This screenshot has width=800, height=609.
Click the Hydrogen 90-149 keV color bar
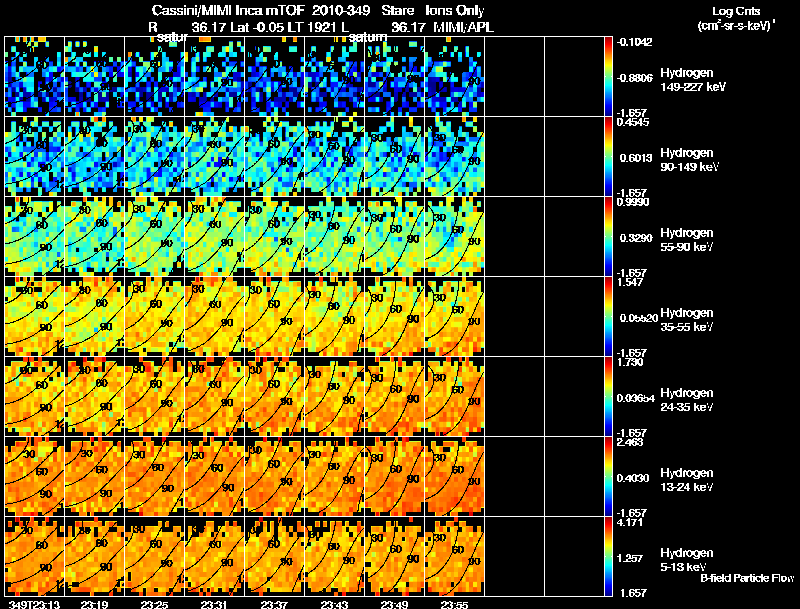coord(608,157)
